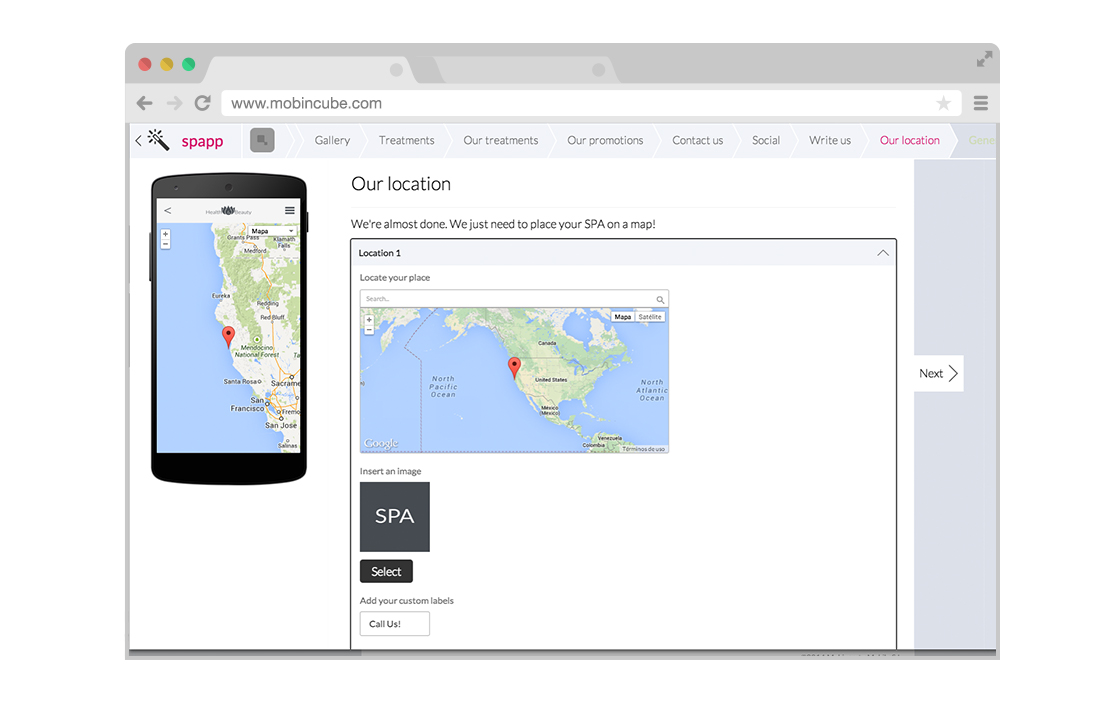This screenshot has width=1120, height=715.
Task: Click the browser forward arrow
Action: point(174,103)
